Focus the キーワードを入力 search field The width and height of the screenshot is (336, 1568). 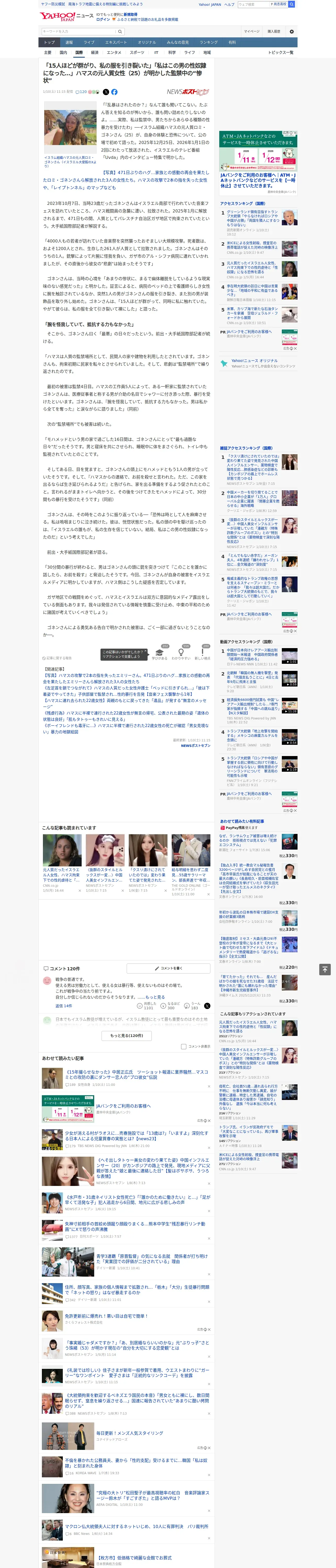79,31
